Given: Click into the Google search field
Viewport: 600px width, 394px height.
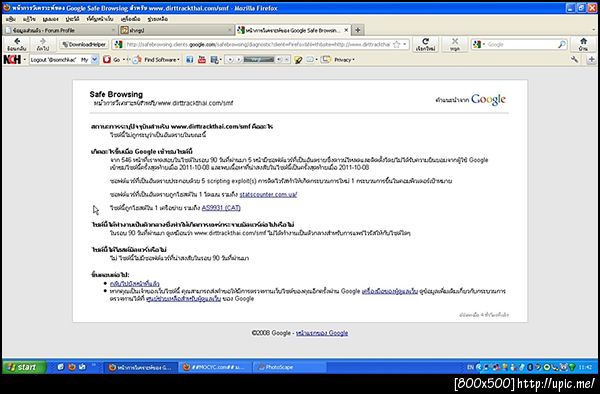Looking at the screenshot, I should pos(521,44).
